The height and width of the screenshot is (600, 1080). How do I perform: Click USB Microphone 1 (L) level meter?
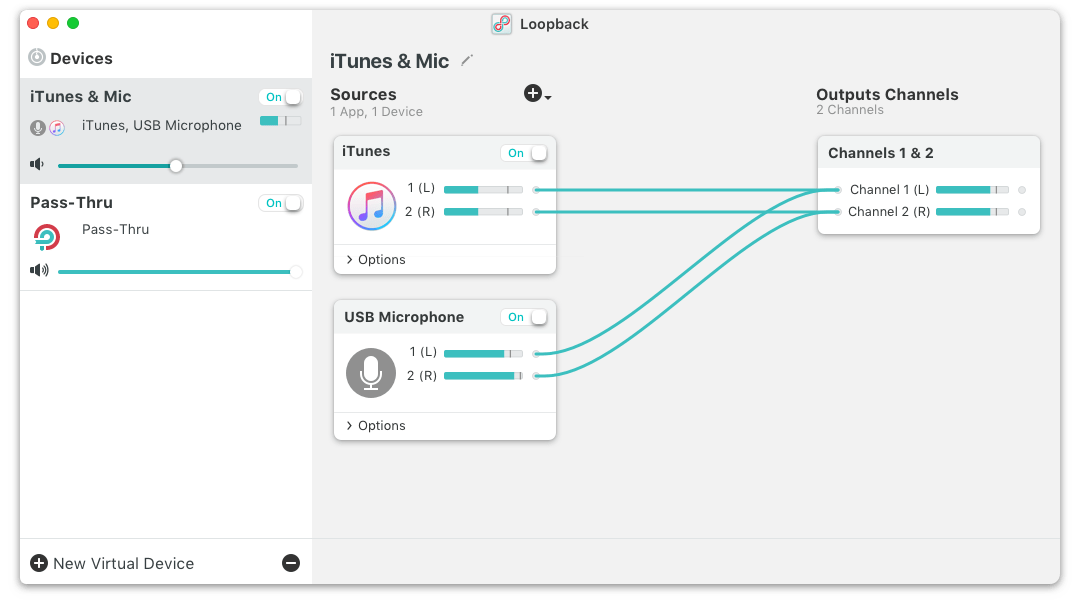click(x=483, y=353)
